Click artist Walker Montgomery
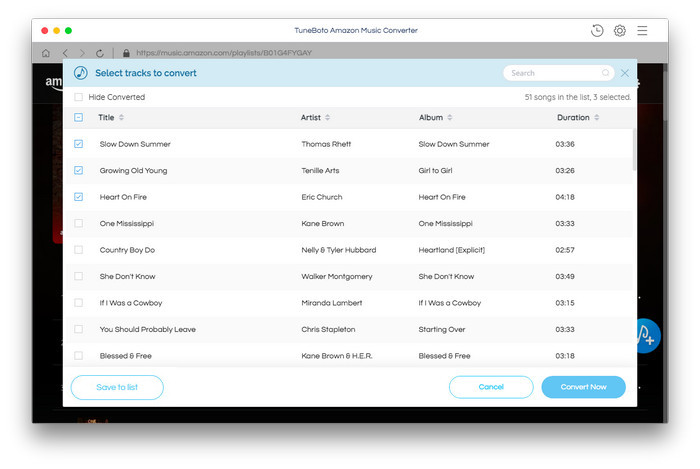This screenshot has width=700, height=469. 337,276
